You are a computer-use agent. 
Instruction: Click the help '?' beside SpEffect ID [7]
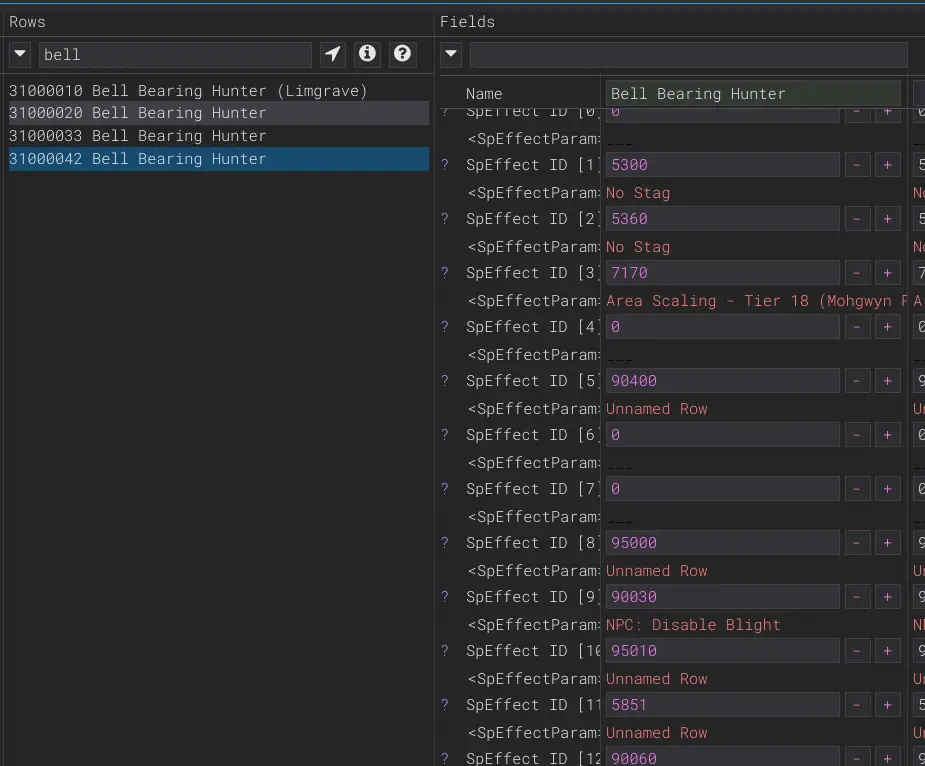(x=445, y=489)
